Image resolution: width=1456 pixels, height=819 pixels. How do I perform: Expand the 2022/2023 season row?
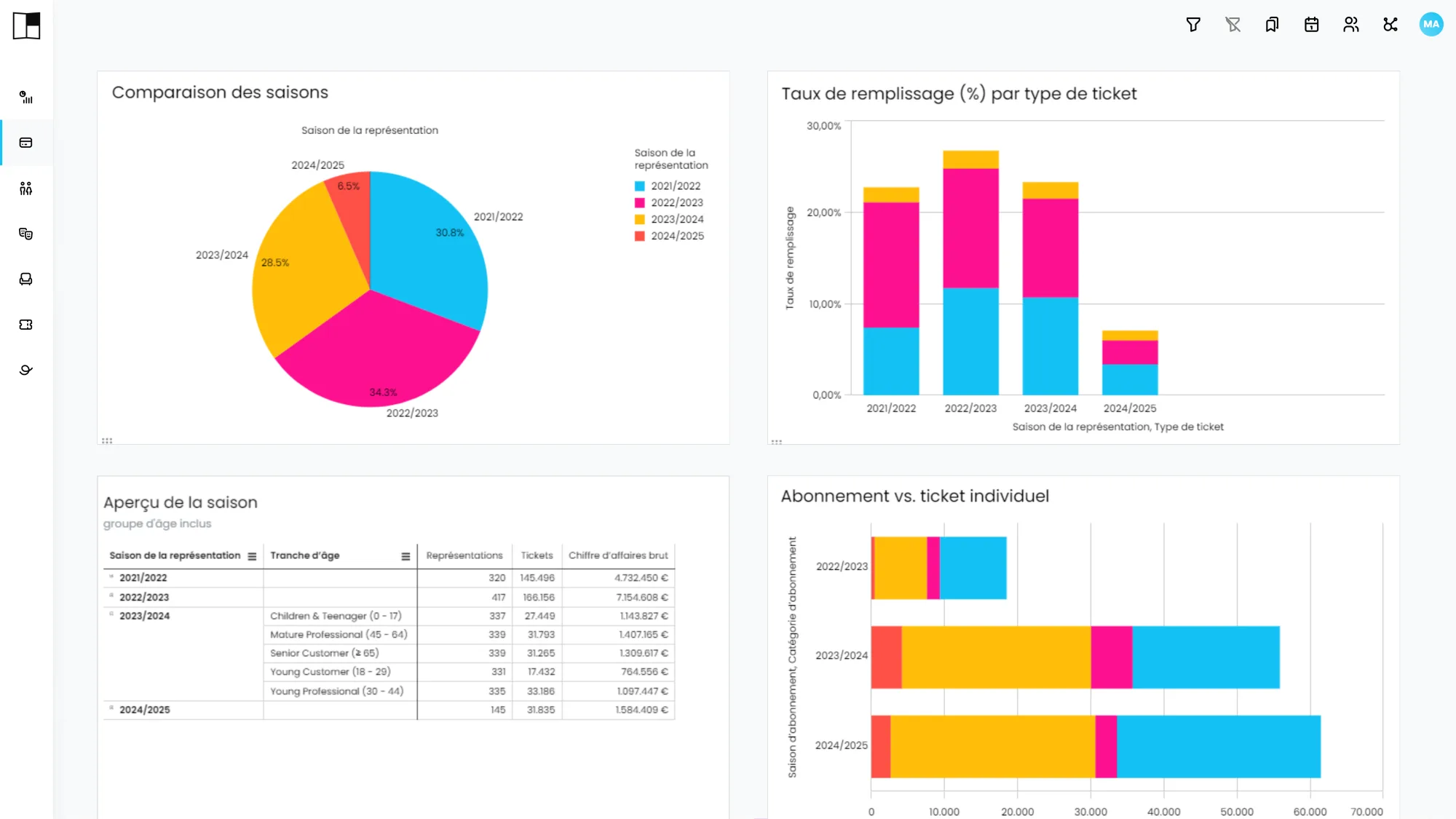(111, 596)
